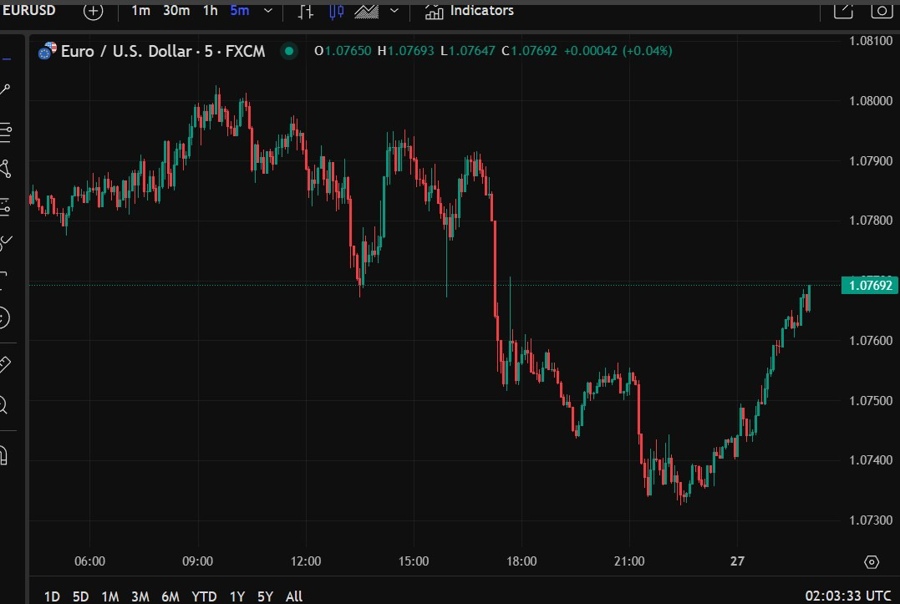Image resolution: width=900 pixels, height=604 pixels.
Task: Take a chart snapshot with camera icon
Action: (x=881, y=11)
